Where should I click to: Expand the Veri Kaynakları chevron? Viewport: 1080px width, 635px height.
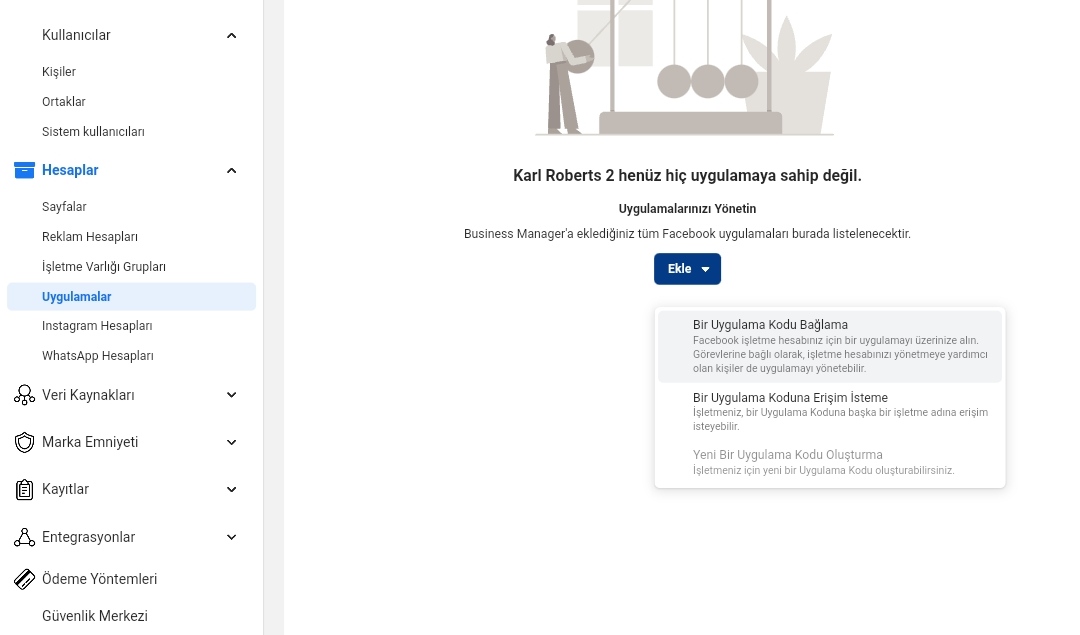click(x=231, y=395)
